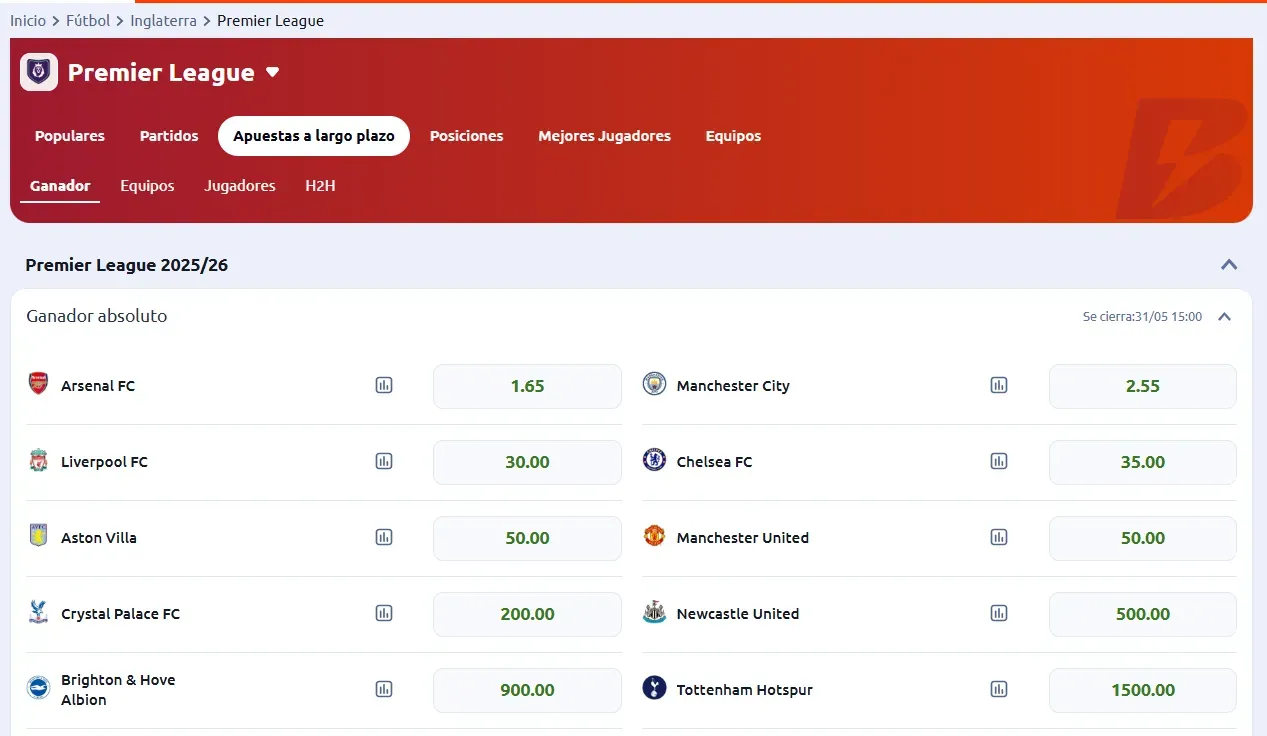Image resolution: width=1267 pixels, height=736 pixels.
Task: Open Newcastle United statistics icon
Action: click(x=999, y=613)
